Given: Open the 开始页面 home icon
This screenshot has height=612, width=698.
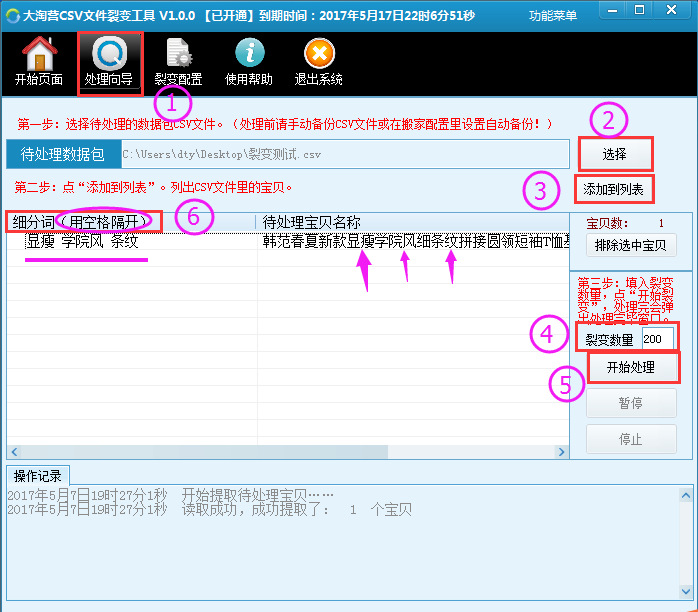Looking at the screenshot, I should 39,61.
